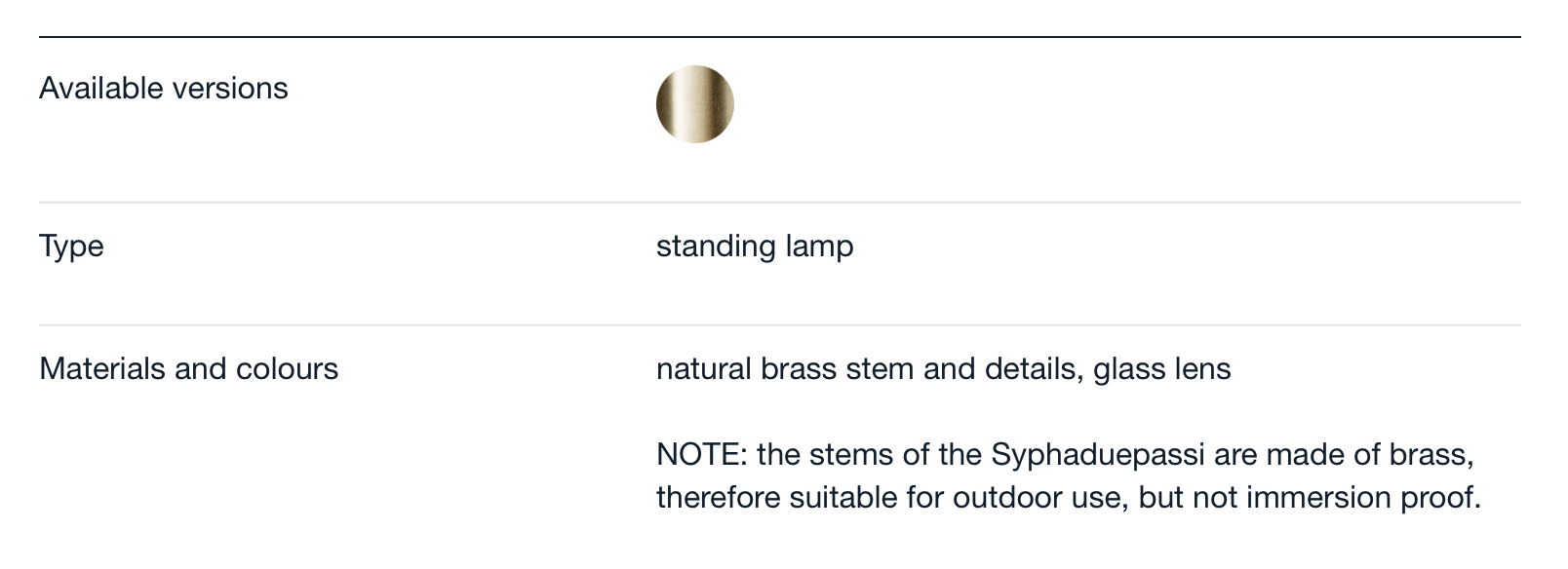The width and height of the screenshot is (1568, 569).
Task: Click the 'glass lens' text
Action: pyautogui.click(x=1162, y=369)
